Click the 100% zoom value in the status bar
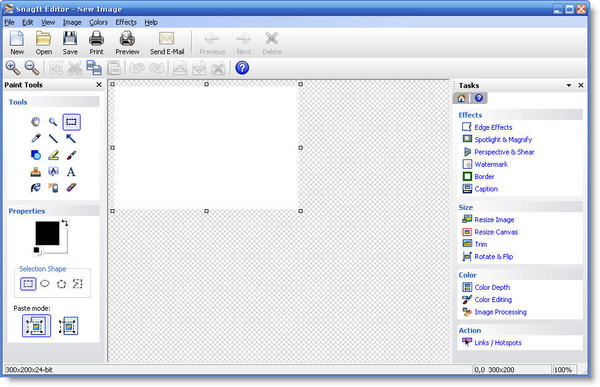 pyautogui.click(x=562, y=370)
